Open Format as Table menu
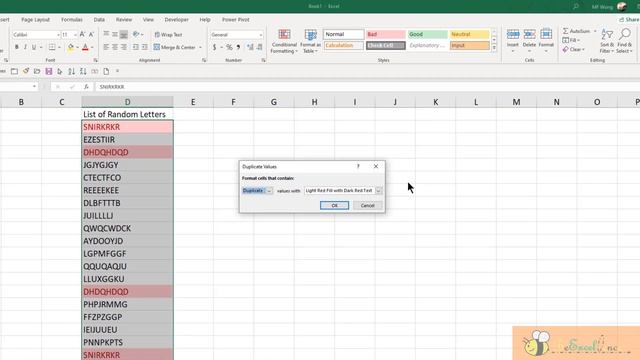This screenshot has width=640, height=360. [310, 41]
